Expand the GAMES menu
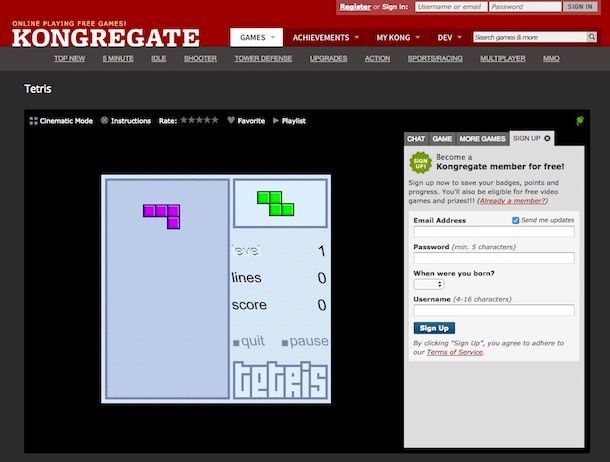 256,38
